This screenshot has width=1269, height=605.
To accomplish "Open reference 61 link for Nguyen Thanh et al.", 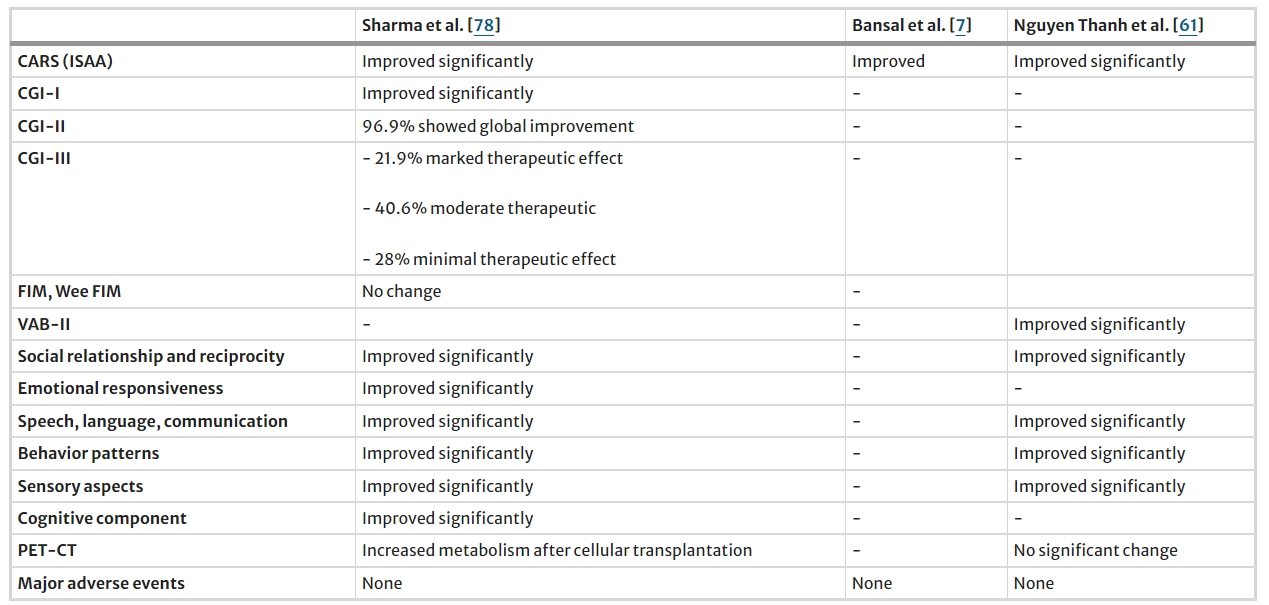I will pyautogui.click(x=1189, y=26).
